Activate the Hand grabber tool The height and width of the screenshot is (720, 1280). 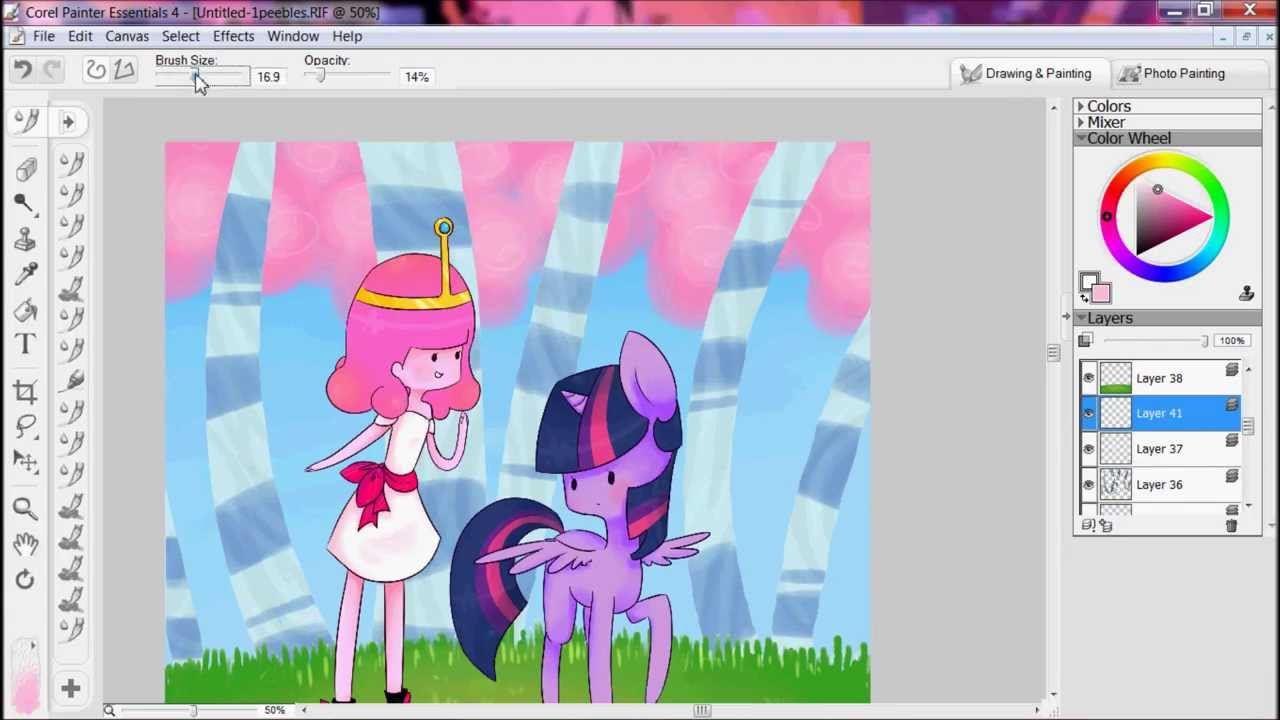(25, 543)
